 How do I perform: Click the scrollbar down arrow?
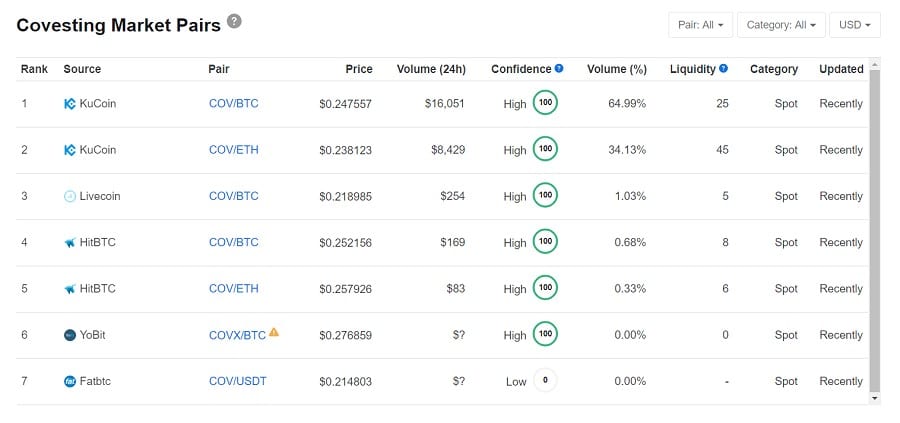(x=876, y=397)
